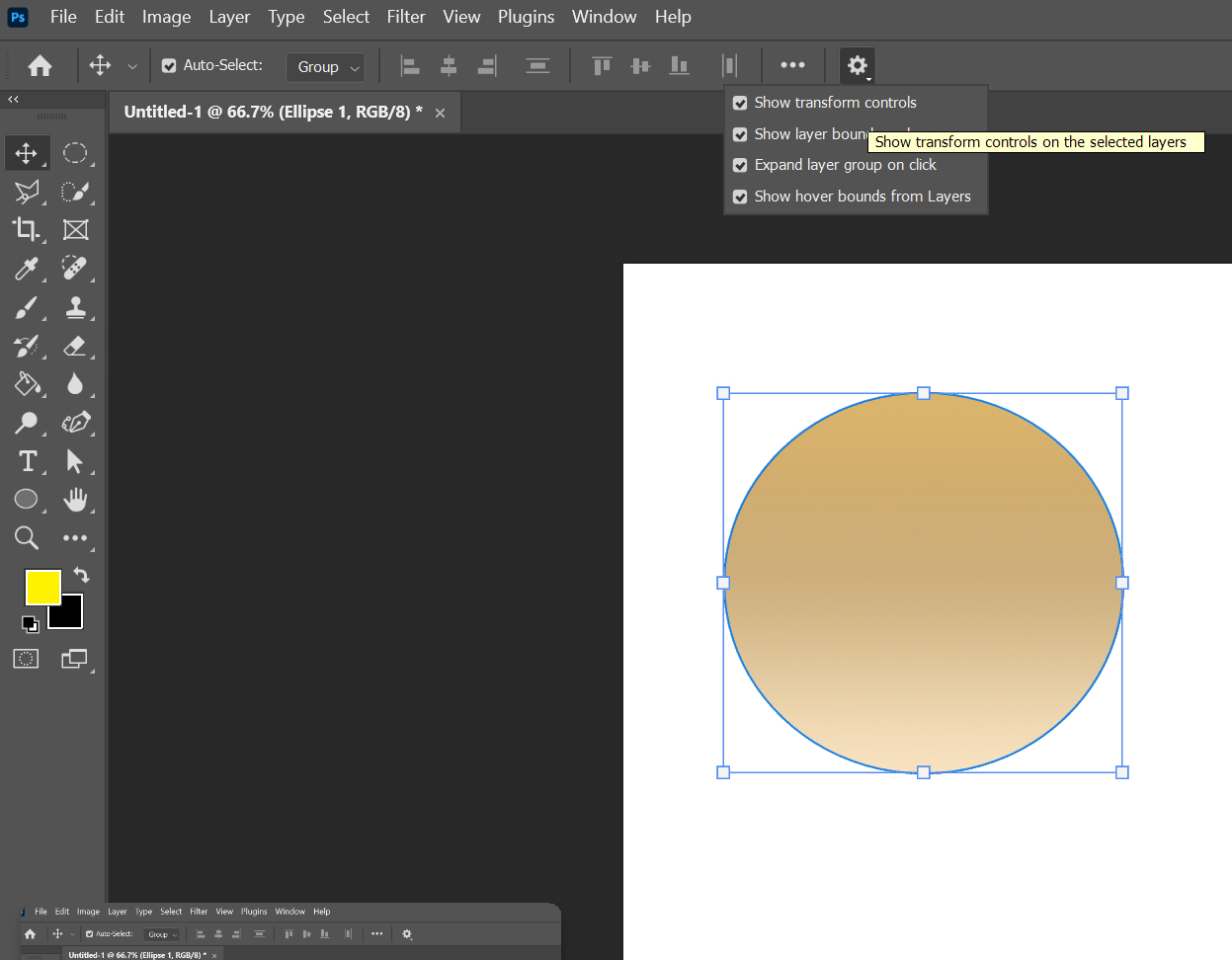Image resolution: width=1232 pixels, height=960 pixels.
Task: Disable Expand layer group on click
Action: pyautogui.click(x=740, y=165)
